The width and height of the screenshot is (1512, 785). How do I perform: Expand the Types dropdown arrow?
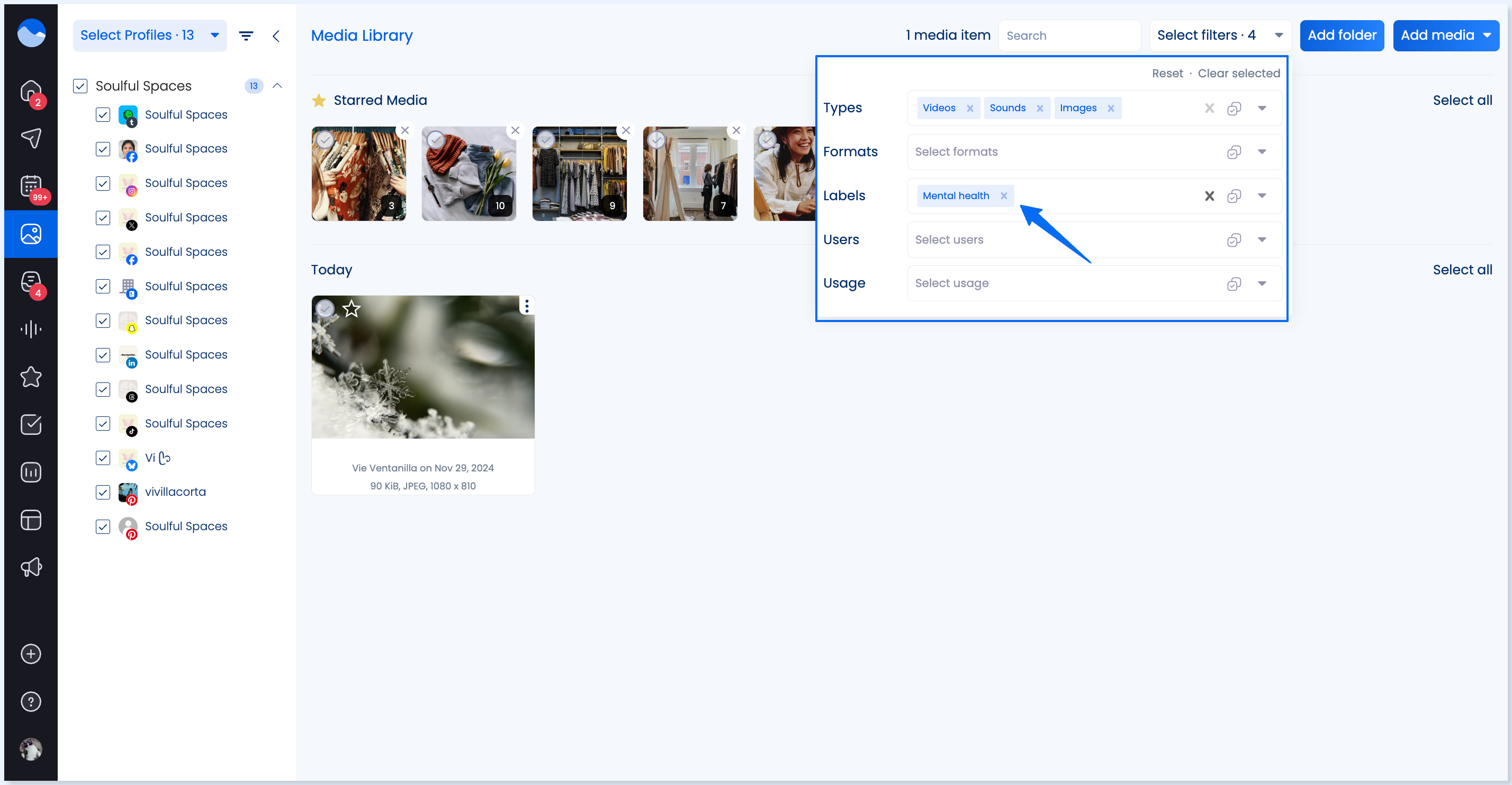pos(1262,108)
